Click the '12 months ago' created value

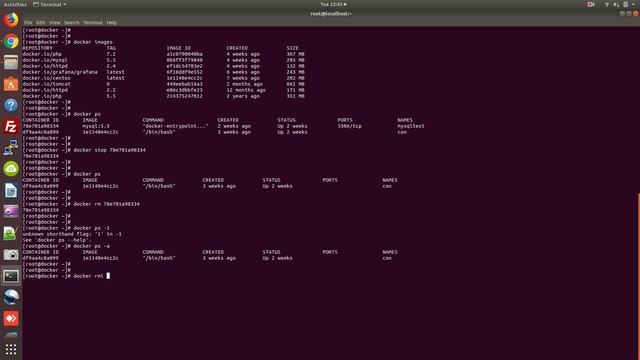246,90
